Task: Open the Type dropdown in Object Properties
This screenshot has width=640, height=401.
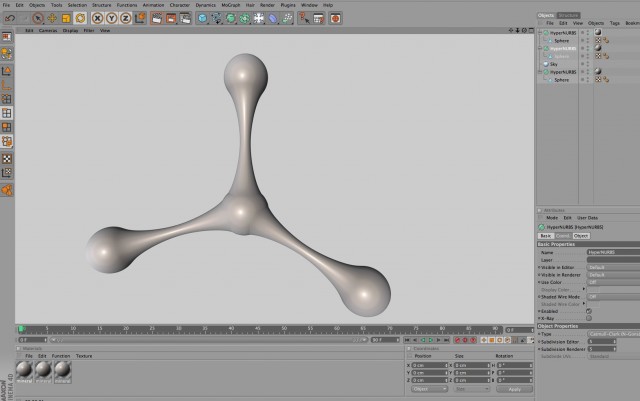Action: pos(613,334)
